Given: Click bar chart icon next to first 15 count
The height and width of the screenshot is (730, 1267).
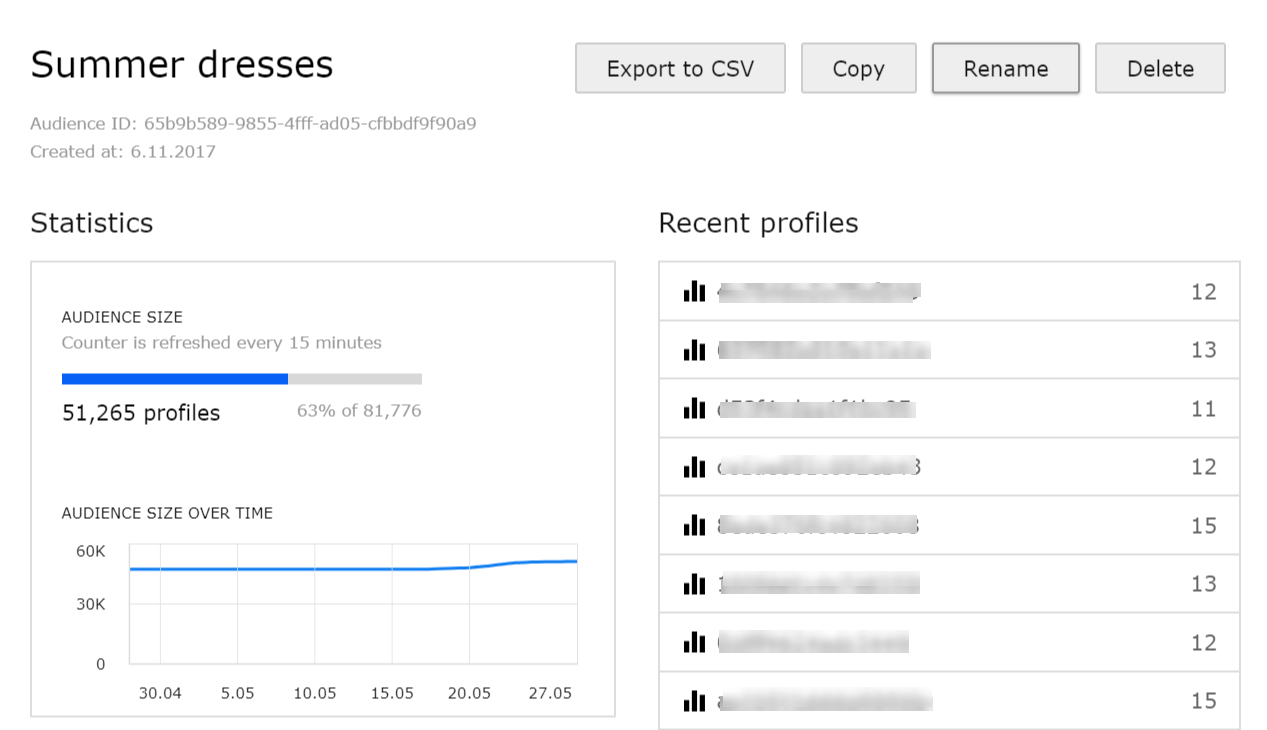Looking at the screenshot, I should point(694,525).
